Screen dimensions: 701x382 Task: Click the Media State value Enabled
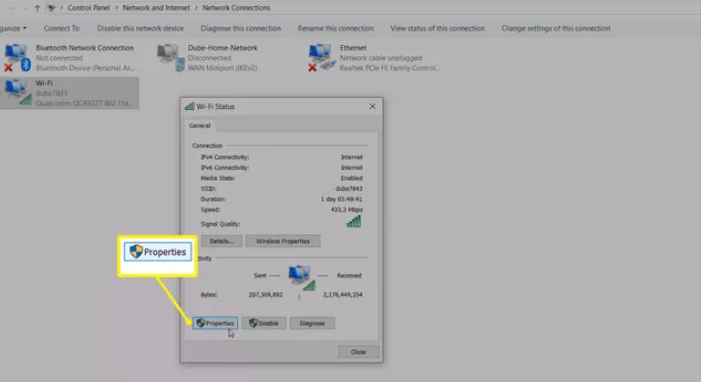351,178
